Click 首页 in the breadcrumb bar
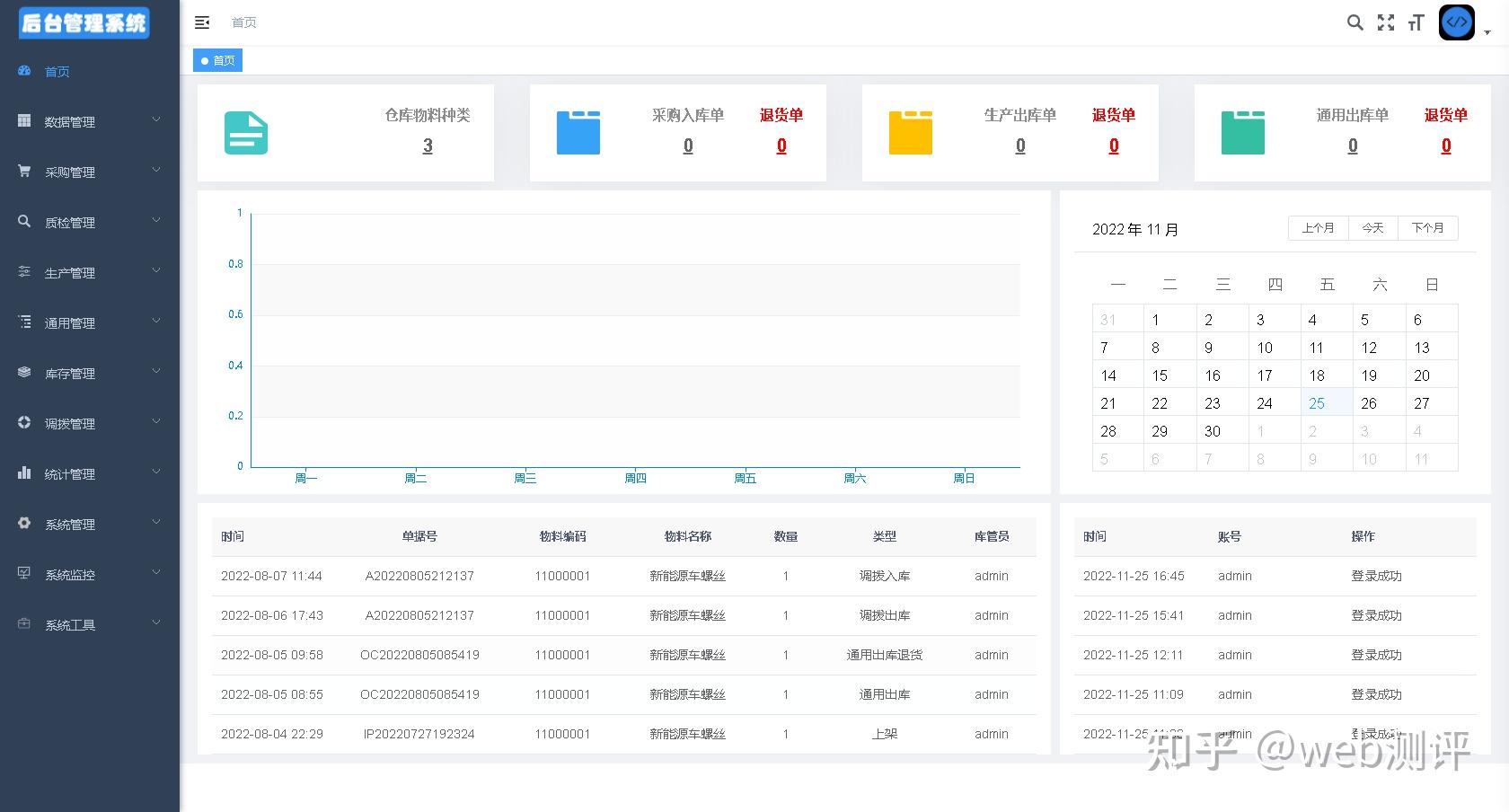The height and width of the screenshot is (812, 1509). (243, 22)
